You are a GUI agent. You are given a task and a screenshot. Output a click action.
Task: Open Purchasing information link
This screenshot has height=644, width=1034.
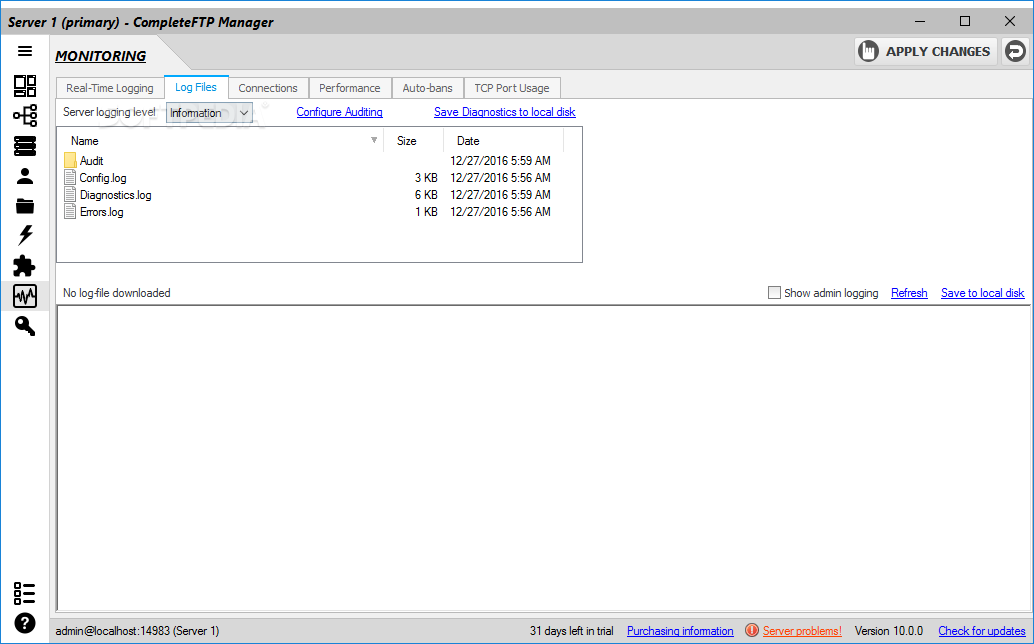click(680, 631)
